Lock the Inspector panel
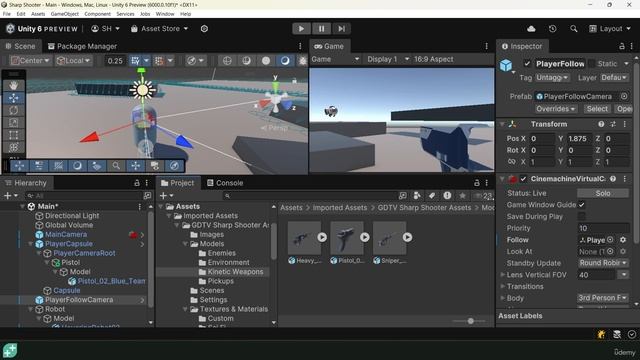The height and width of the screenshot is (360, 640). [622, 46]
